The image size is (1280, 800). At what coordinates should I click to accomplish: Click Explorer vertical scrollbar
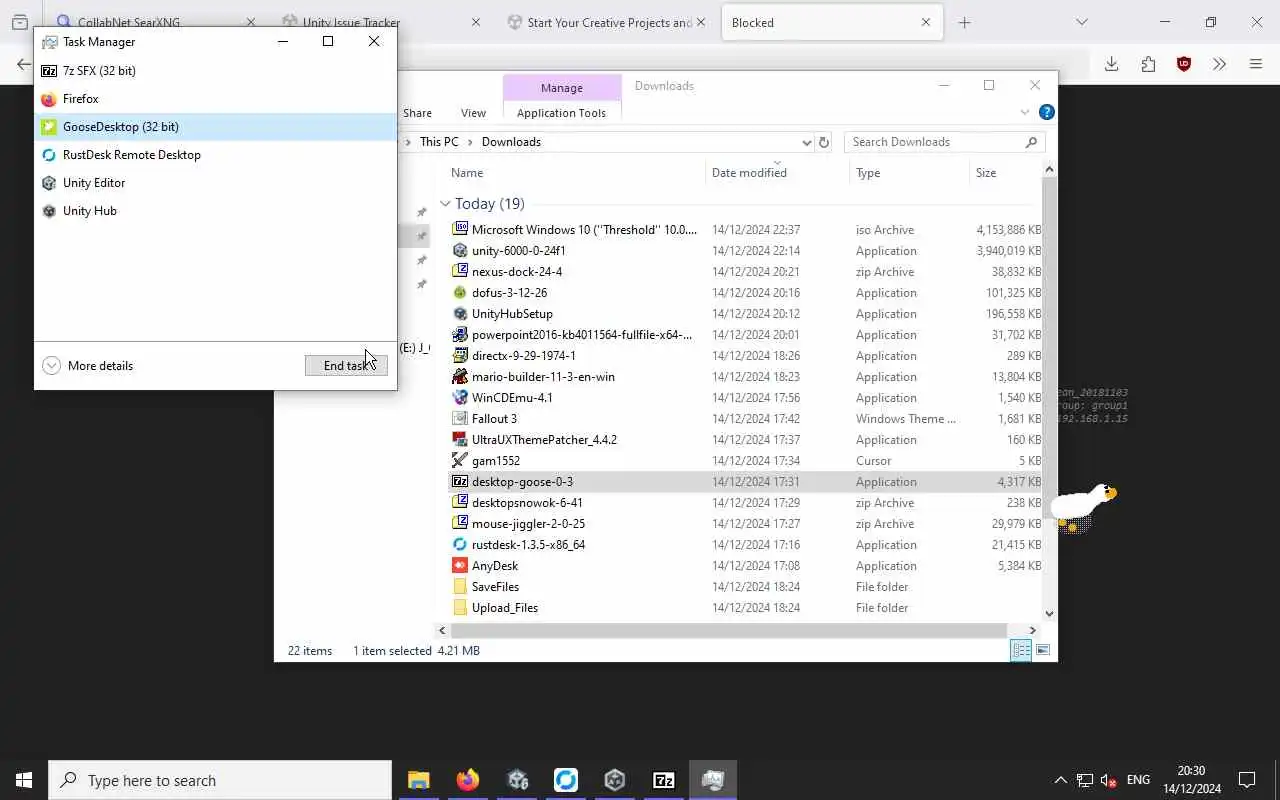coord(1049,348)
